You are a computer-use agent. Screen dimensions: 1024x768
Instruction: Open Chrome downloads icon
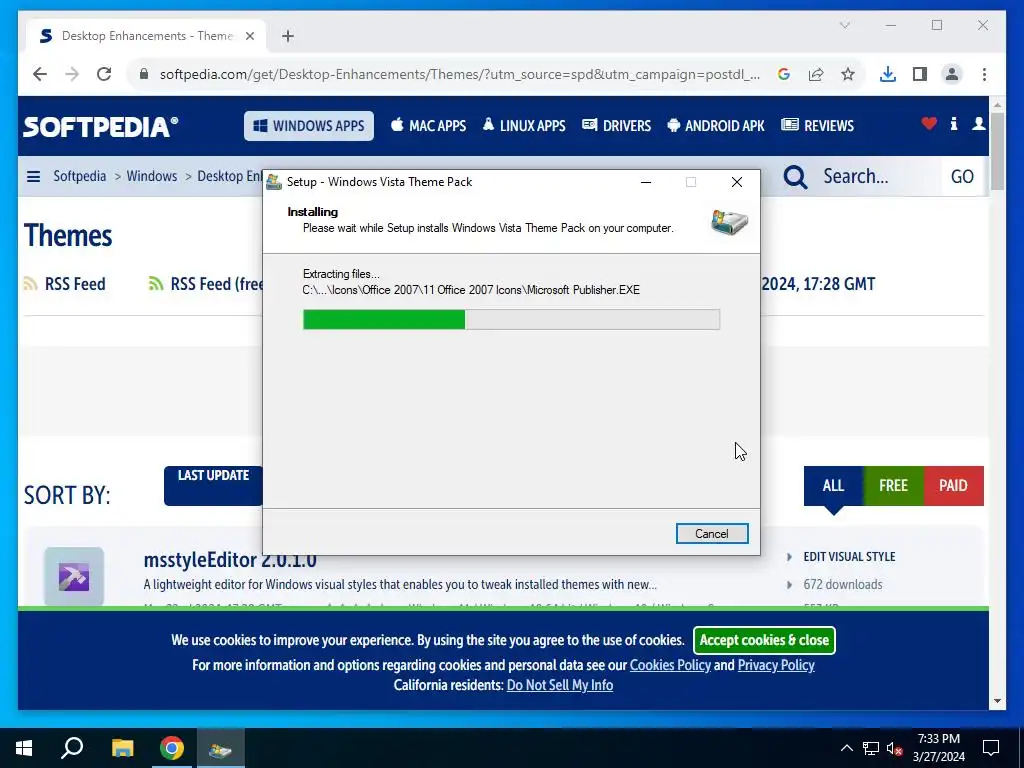pyautogui.click(x=888, y=74)
